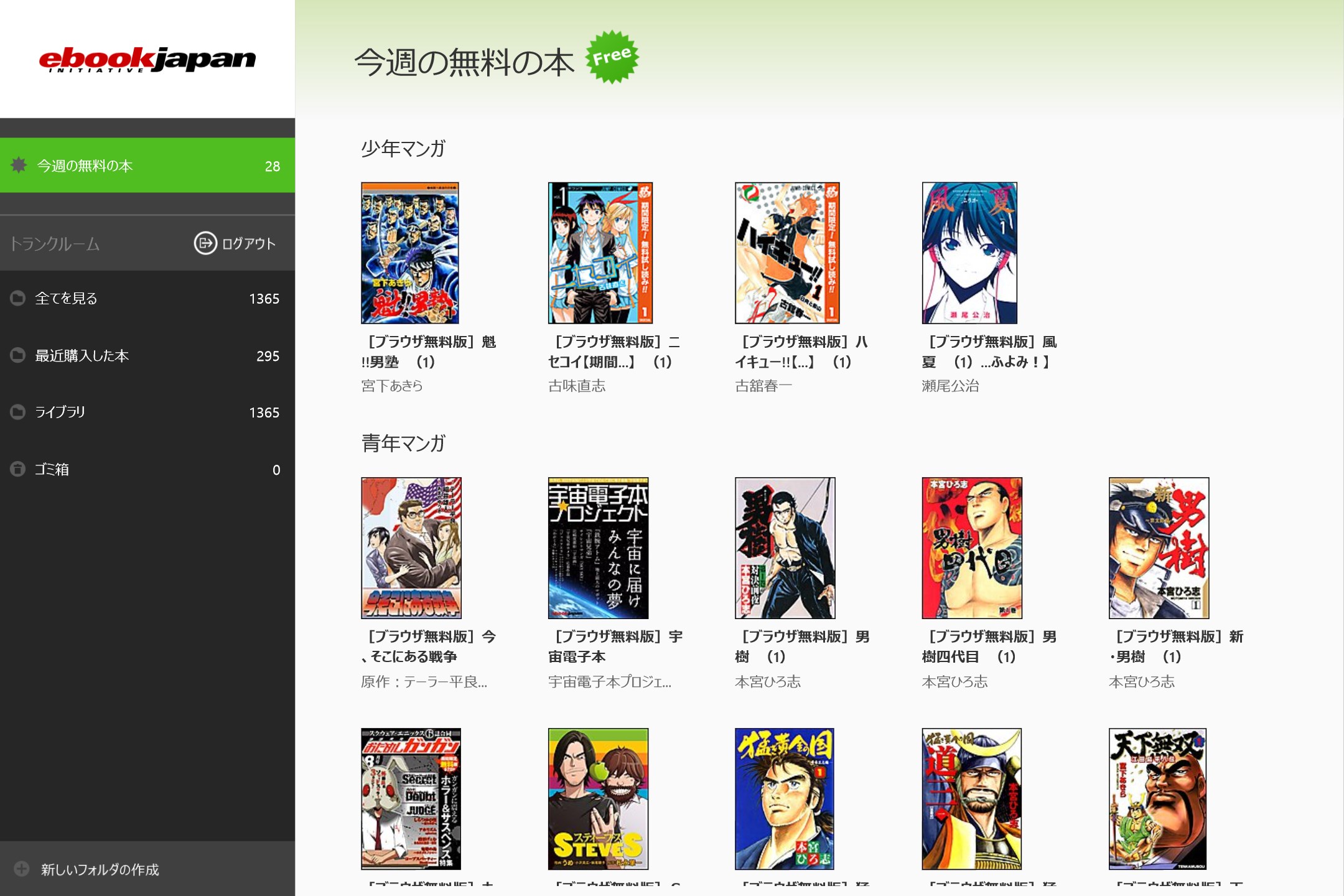Open the ハイキュー!! cover thumbnail
1344x896 pixels.
(x=787, y=253)
